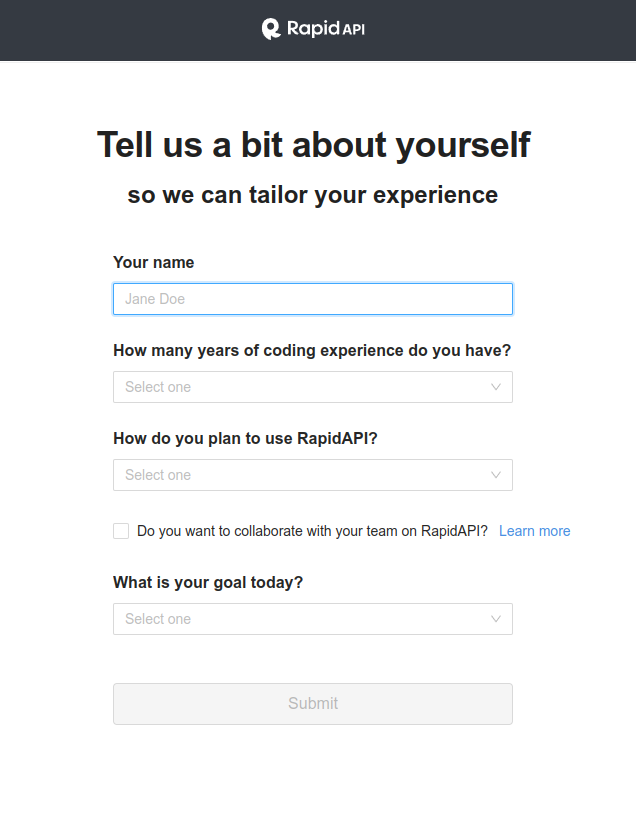
Task: Click the "so we can tailor your experience" subheading
Action: click(x=313, y=194)
